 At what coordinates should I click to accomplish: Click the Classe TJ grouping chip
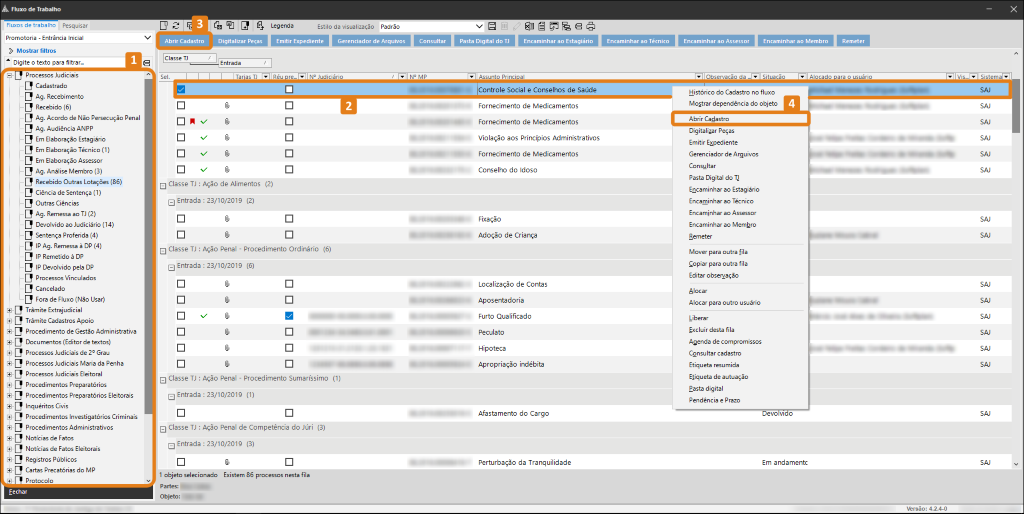click(x=189, y=58)
